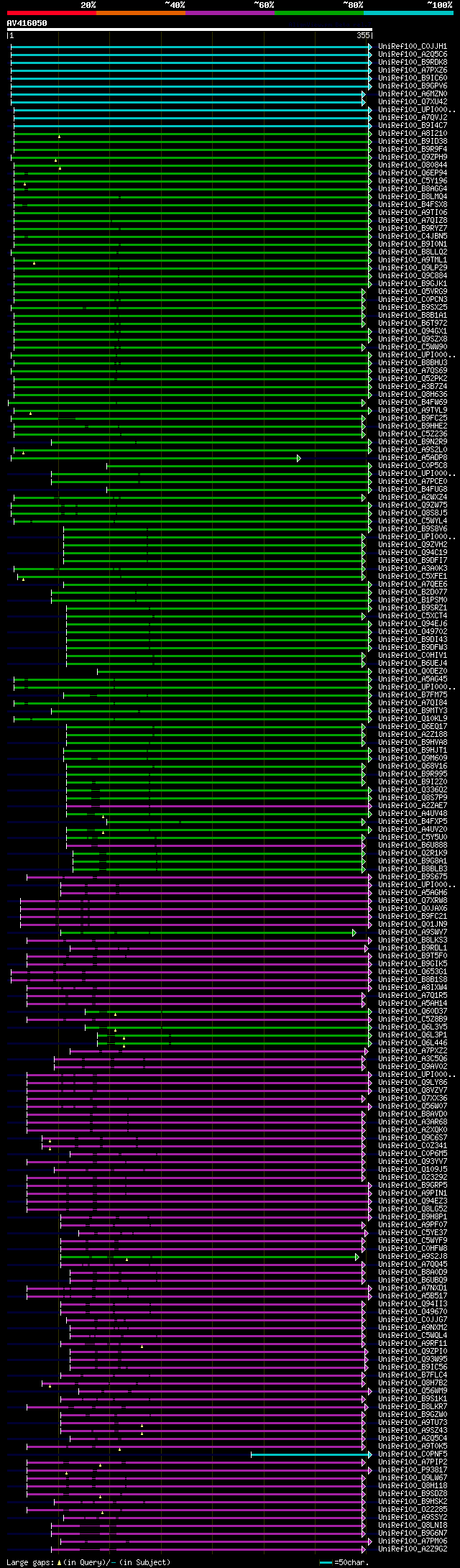Image resolution: width=460 pixels, height=1568 pixels.
Task: Select label UniRef100_B9R9F4
Action: [413, 149]
